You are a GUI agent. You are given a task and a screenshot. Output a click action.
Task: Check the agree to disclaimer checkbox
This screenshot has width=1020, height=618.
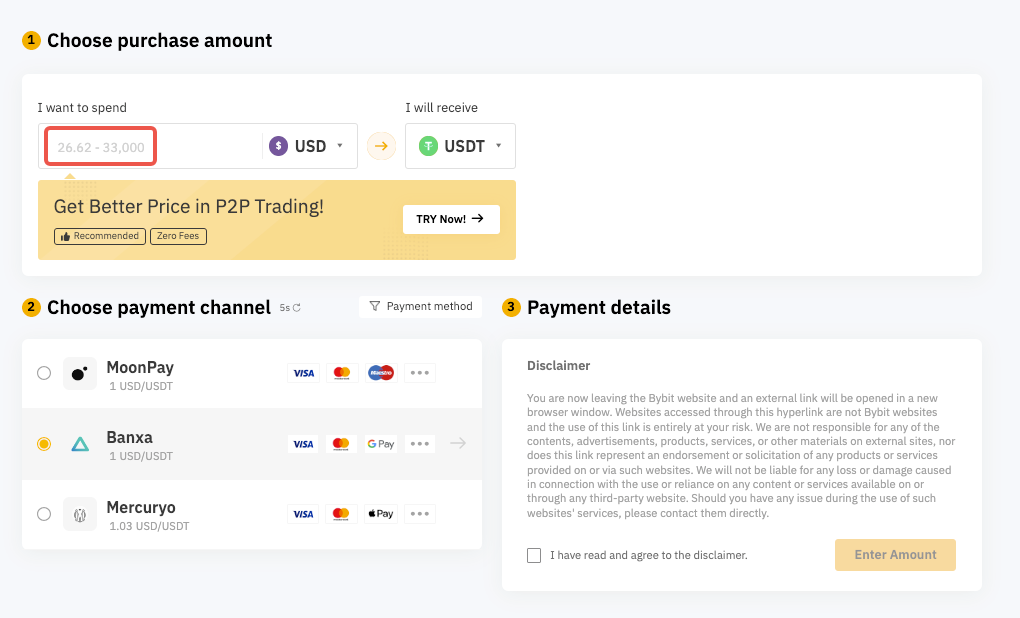(534, 555)
